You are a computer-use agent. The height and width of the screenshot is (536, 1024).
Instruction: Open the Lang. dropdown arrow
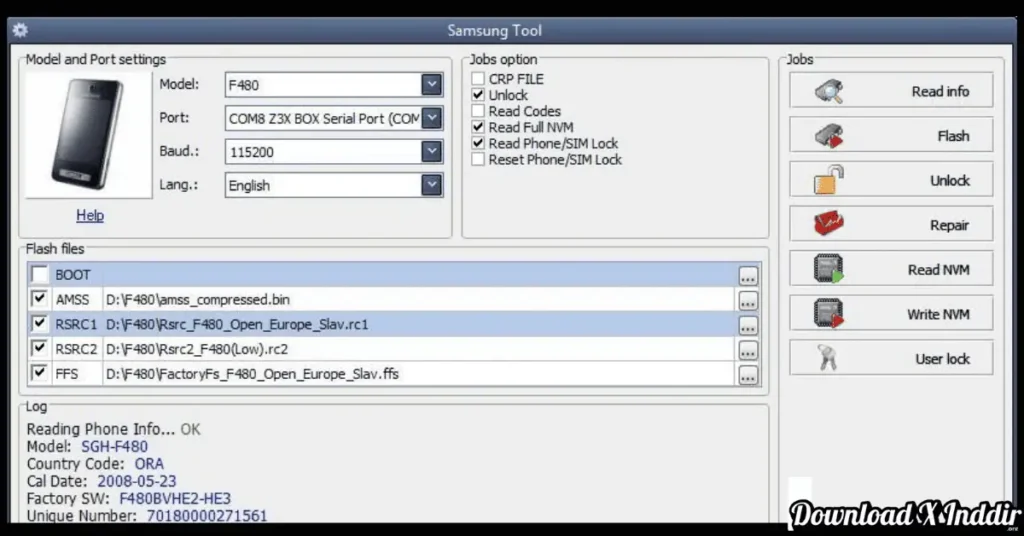[x=432, y=185]
